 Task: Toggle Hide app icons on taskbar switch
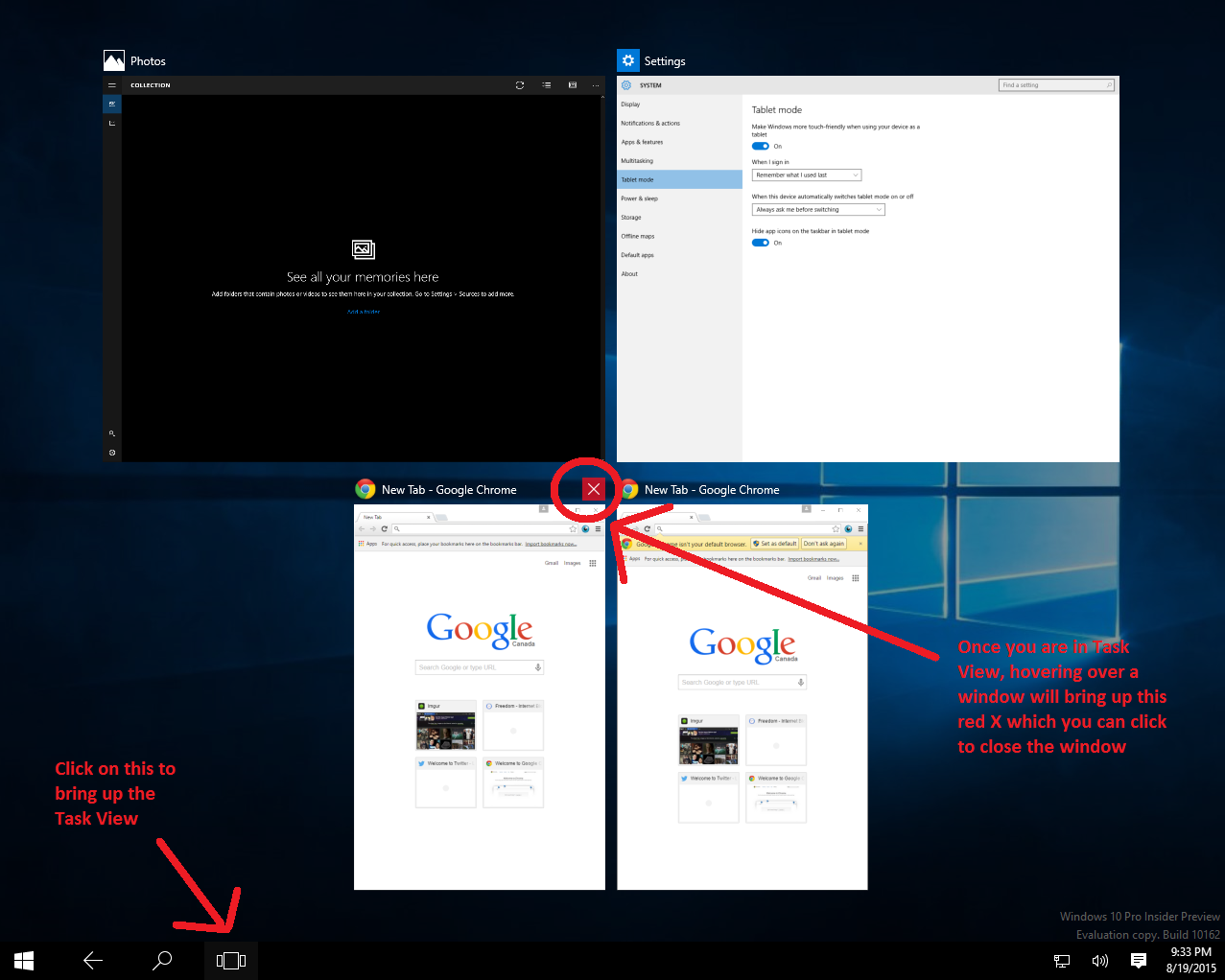(761, 243)
